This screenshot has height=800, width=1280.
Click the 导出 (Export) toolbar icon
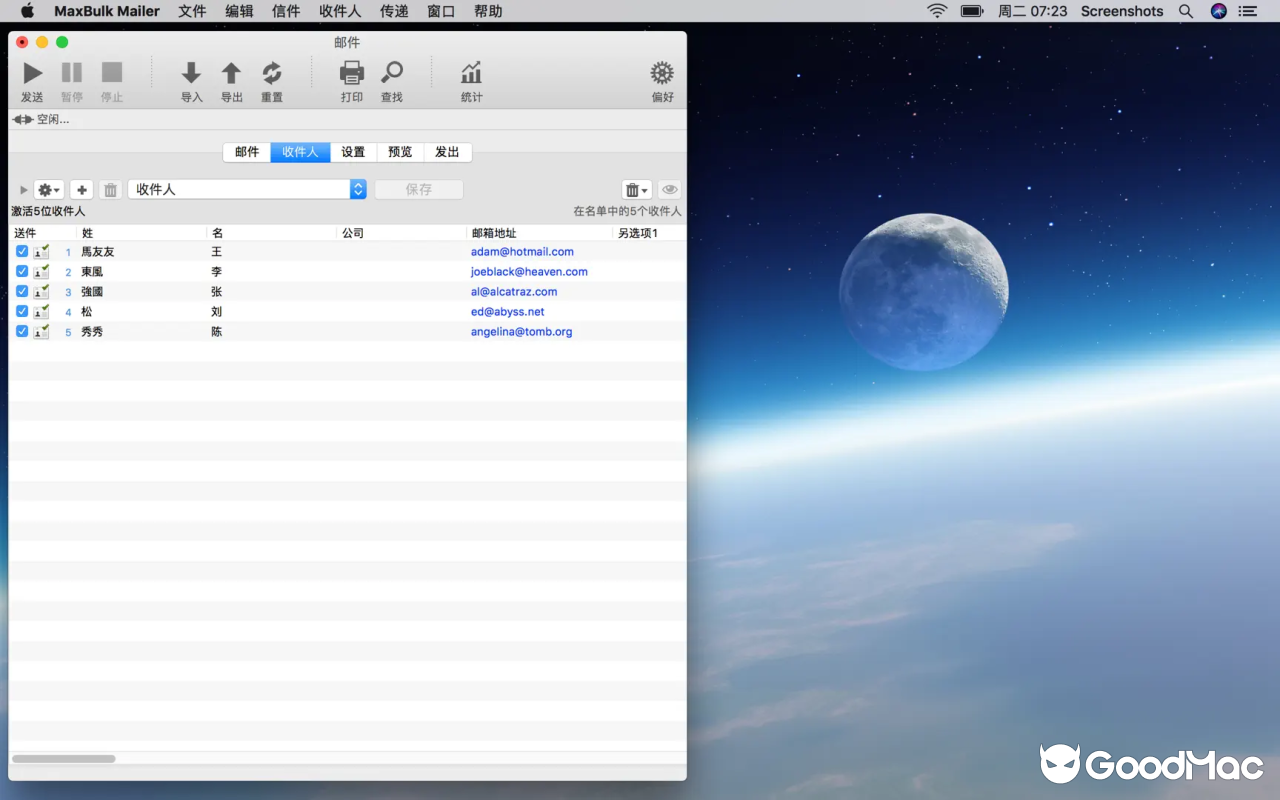pyautogui.click(x=231, y=73)
